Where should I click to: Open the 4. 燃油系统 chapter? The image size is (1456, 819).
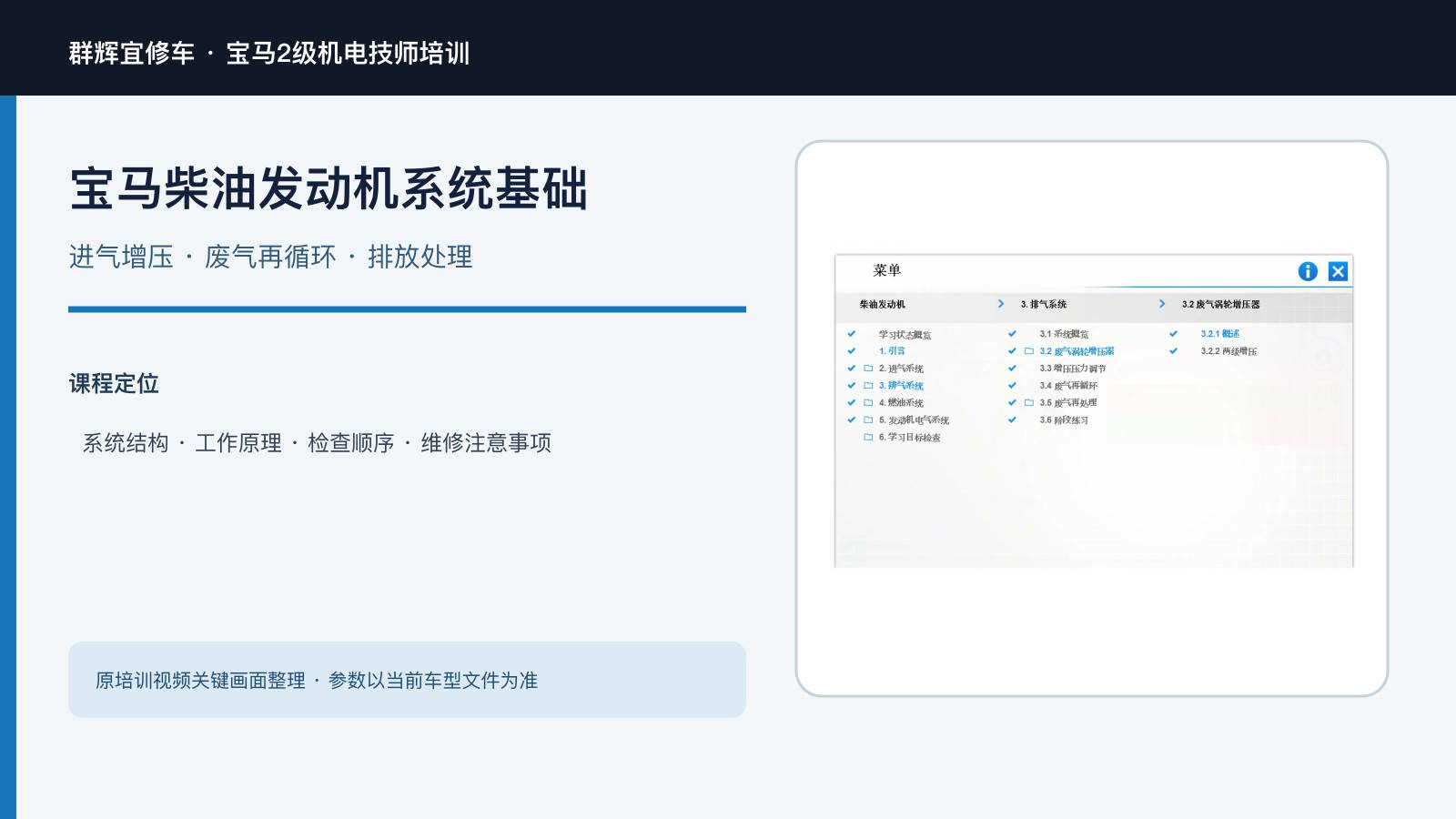pos(901,402)
